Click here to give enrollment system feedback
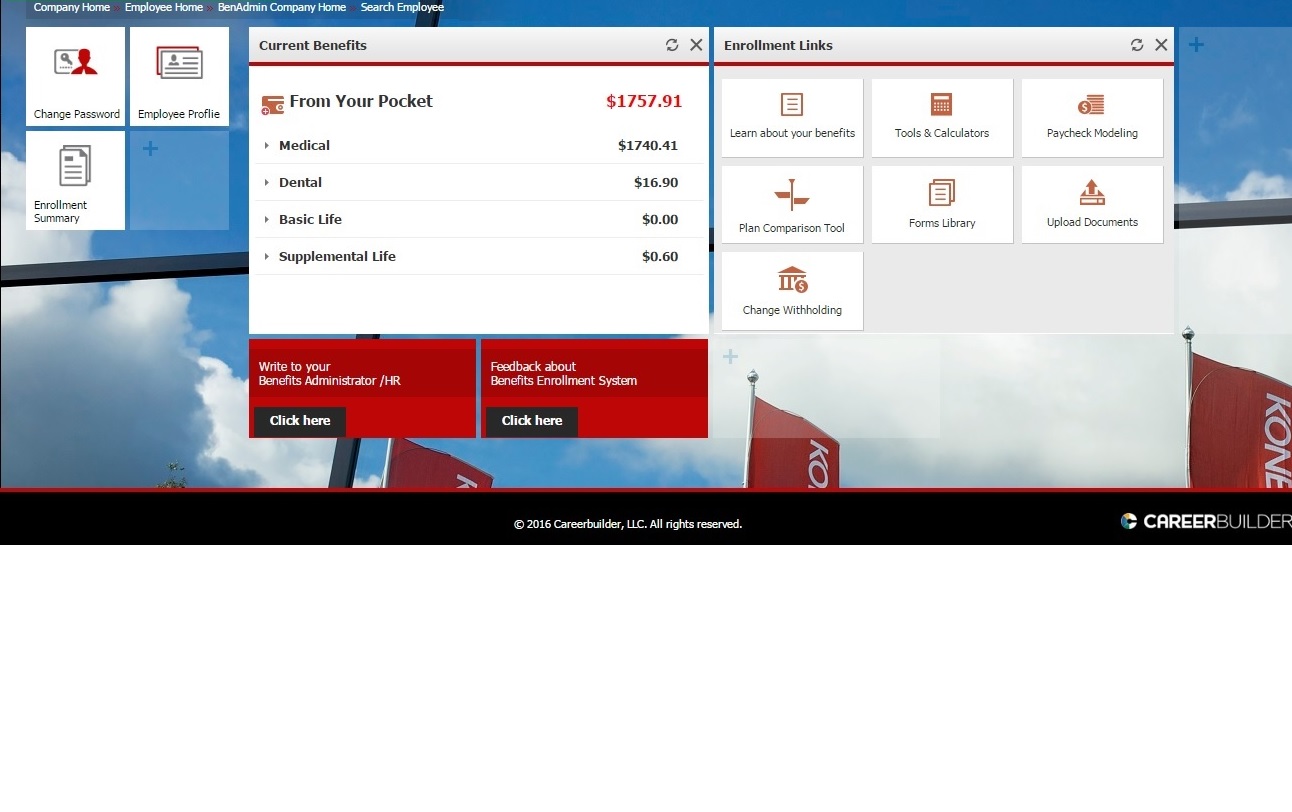 (532, 421)
